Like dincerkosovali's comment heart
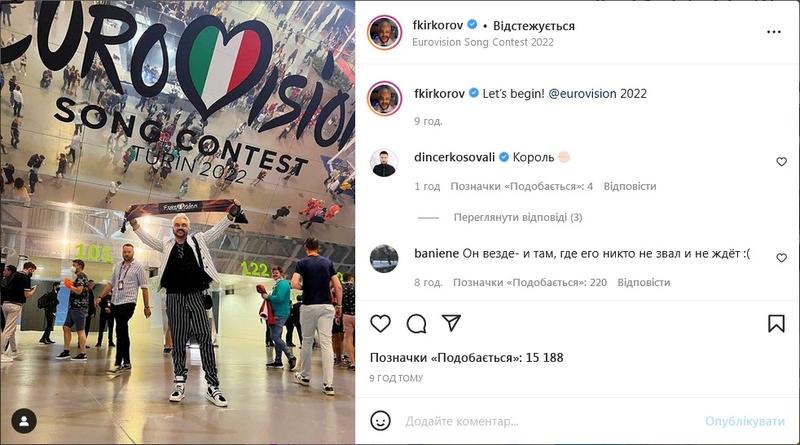Image resolution: width=800 pixels, height=445 pixels. [781, 162]
